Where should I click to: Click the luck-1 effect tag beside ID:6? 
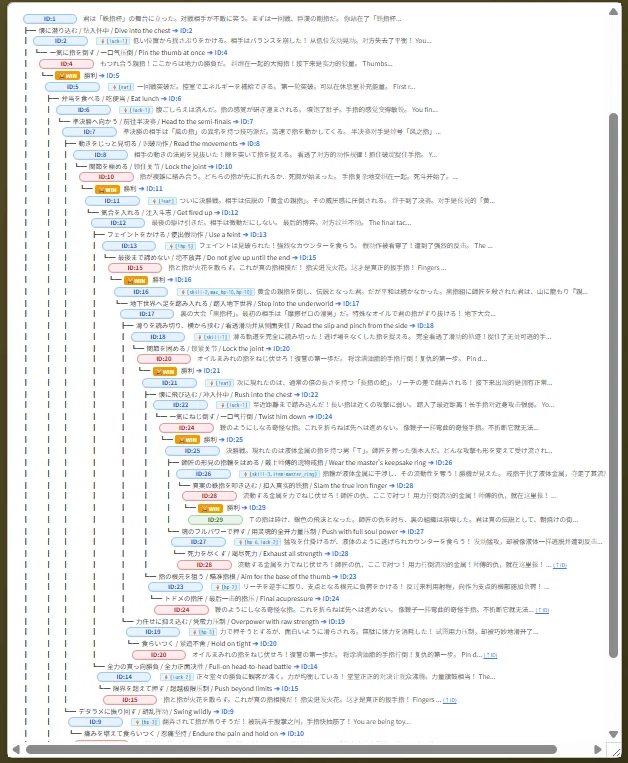[x=136, y=110]
